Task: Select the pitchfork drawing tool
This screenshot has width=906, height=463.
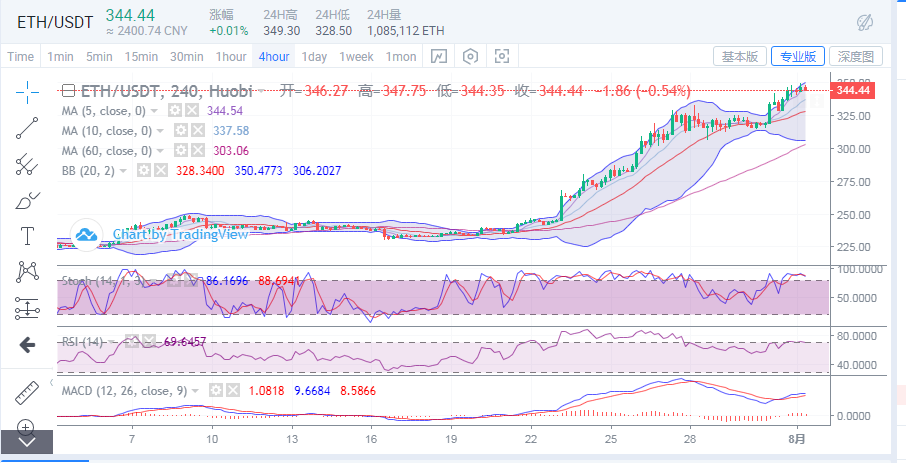Action: pyautogui.click(x=27, y=164)
